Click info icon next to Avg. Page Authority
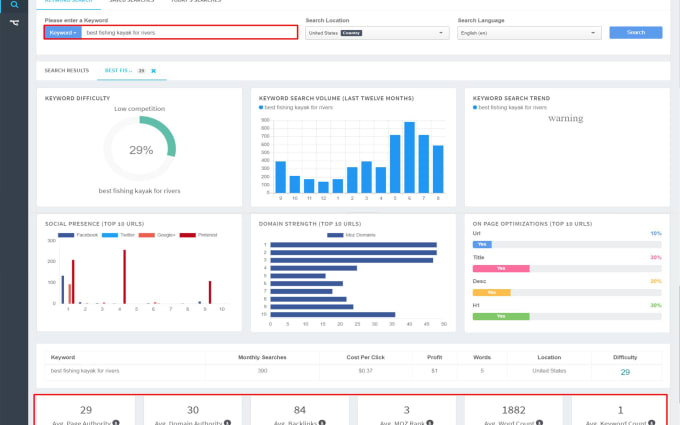Image resolution: width=680 pixels, height=425 pixels. [116, 422]
